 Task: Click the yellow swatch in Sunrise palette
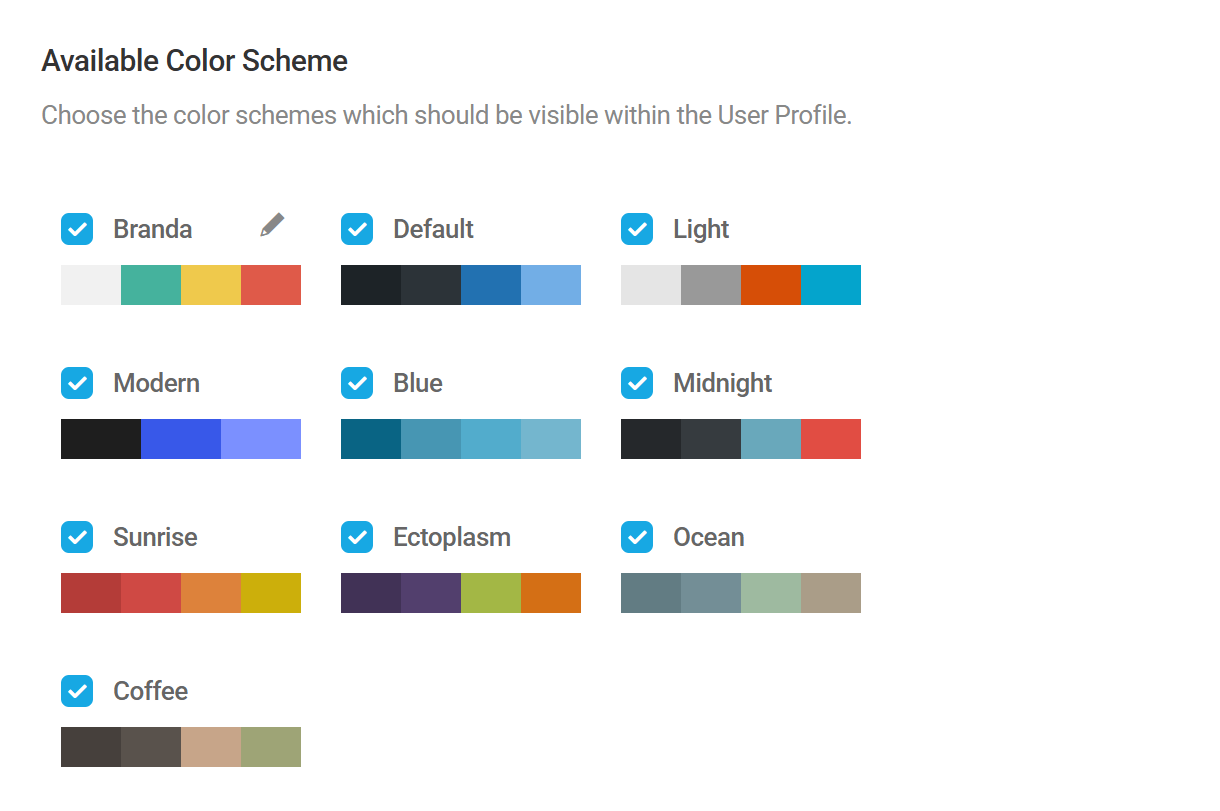[x=270, y=593]
